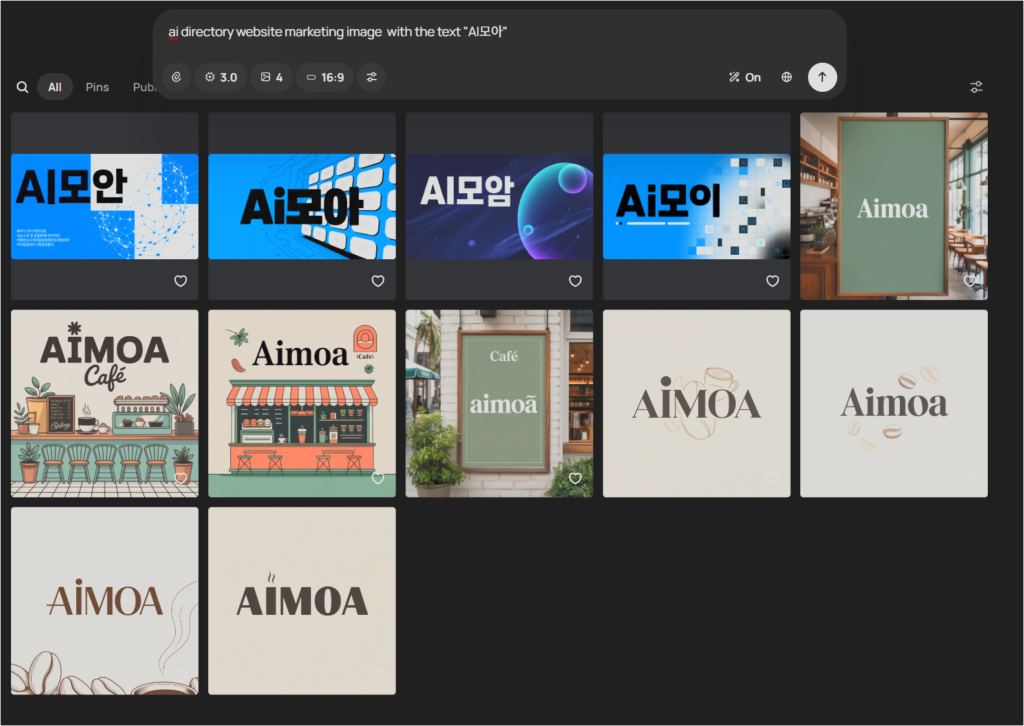Viewport: 1024px width, 726px height.
Task: Toggle the magic prompt 'On' switch
Action: click(745, 77)
